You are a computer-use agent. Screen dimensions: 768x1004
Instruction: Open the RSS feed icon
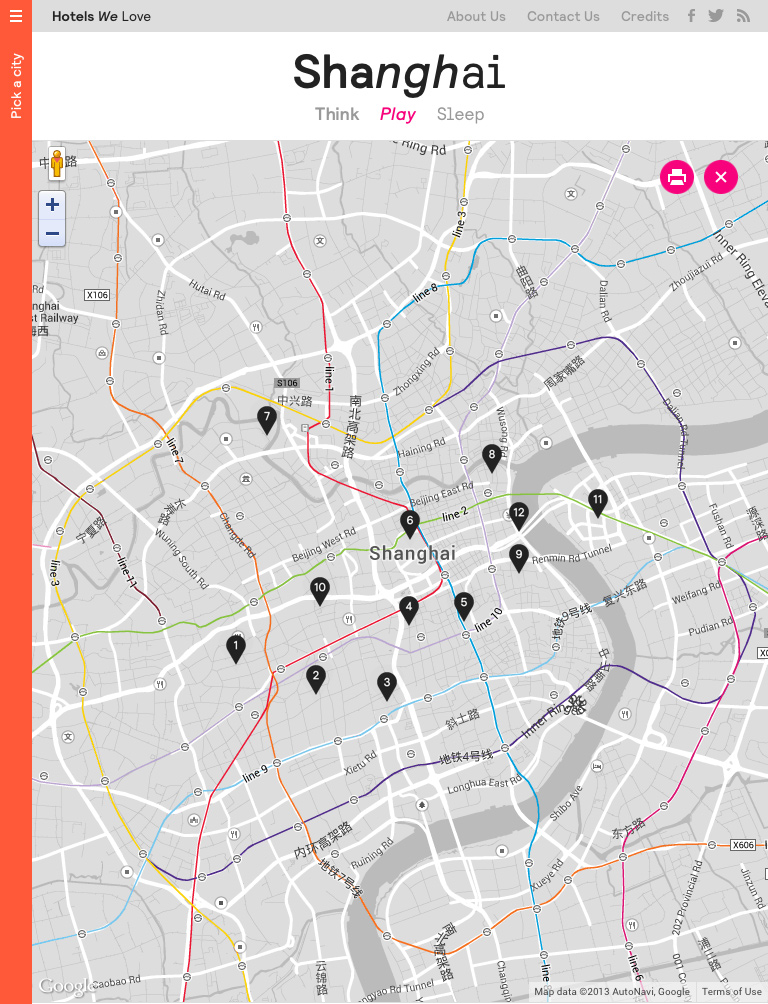[x=743, y=16]
